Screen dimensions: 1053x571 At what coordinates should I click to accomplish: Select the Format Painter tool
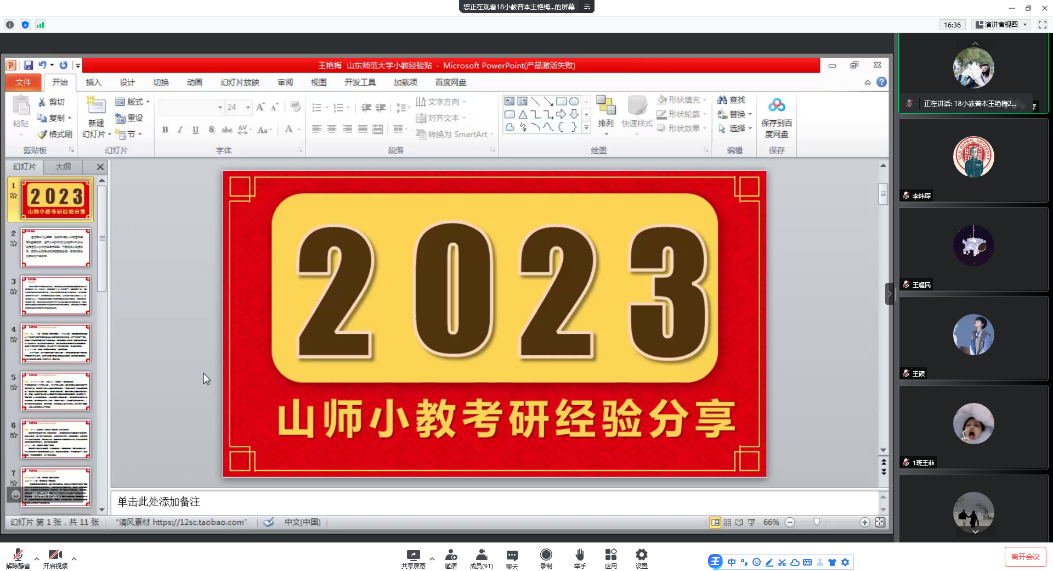55,134
